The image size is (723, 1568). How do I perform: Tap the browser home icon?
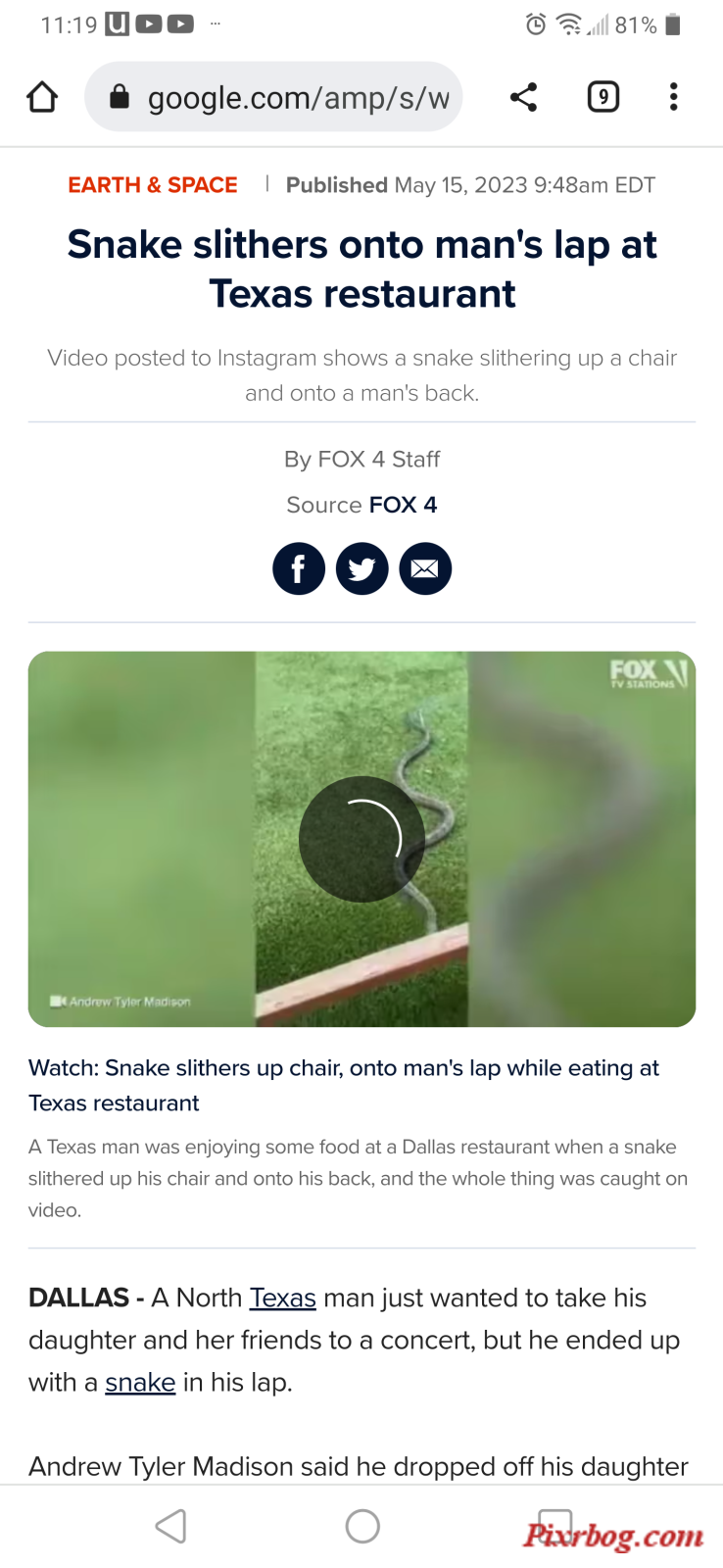point(42,97)
